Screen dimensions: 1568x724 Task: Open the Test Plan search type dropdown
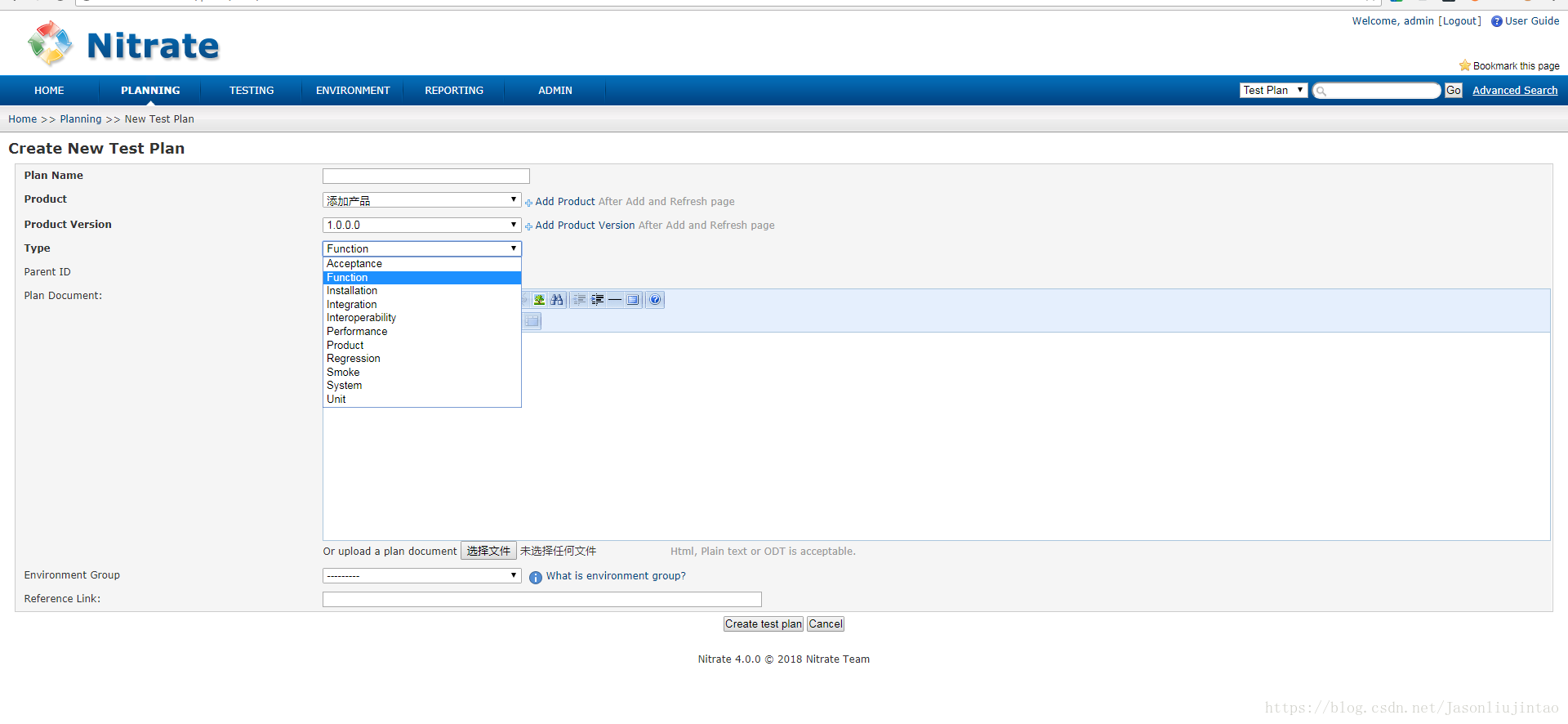1273,90
